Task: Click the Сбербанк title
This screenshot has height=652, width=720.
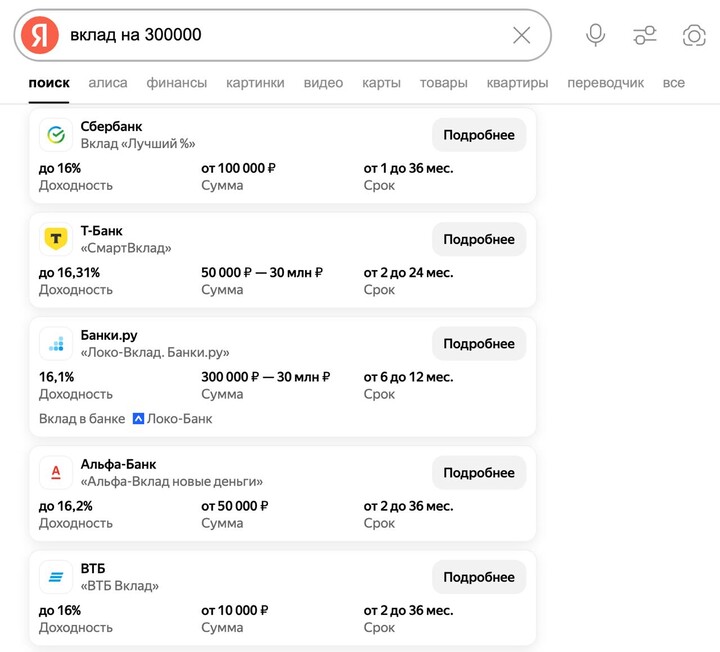Action: [111, 127]
